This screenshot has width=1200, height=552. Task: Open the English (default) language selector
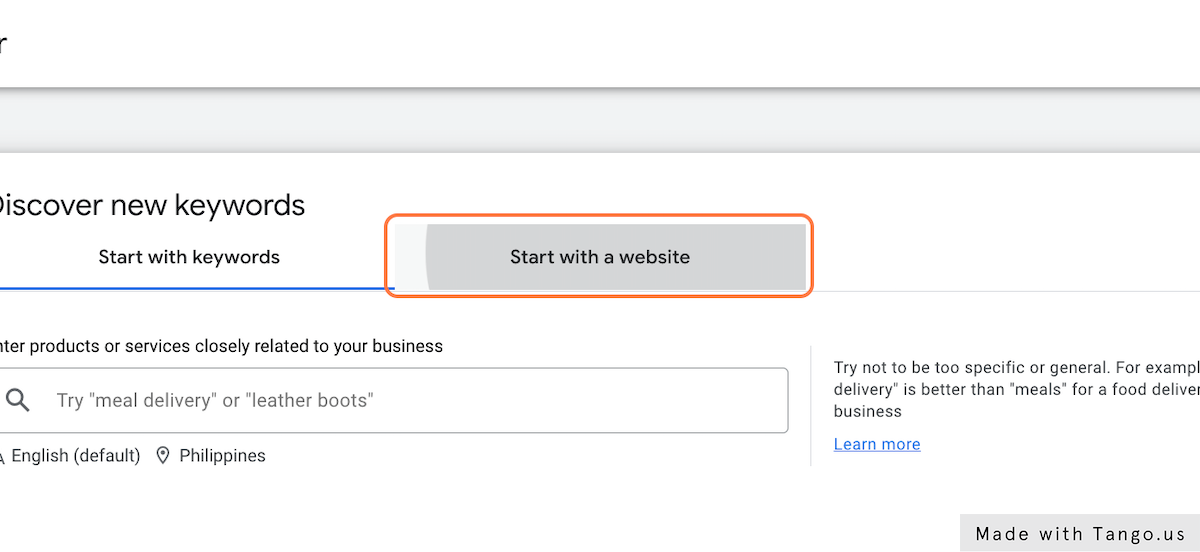pos(75,456)
